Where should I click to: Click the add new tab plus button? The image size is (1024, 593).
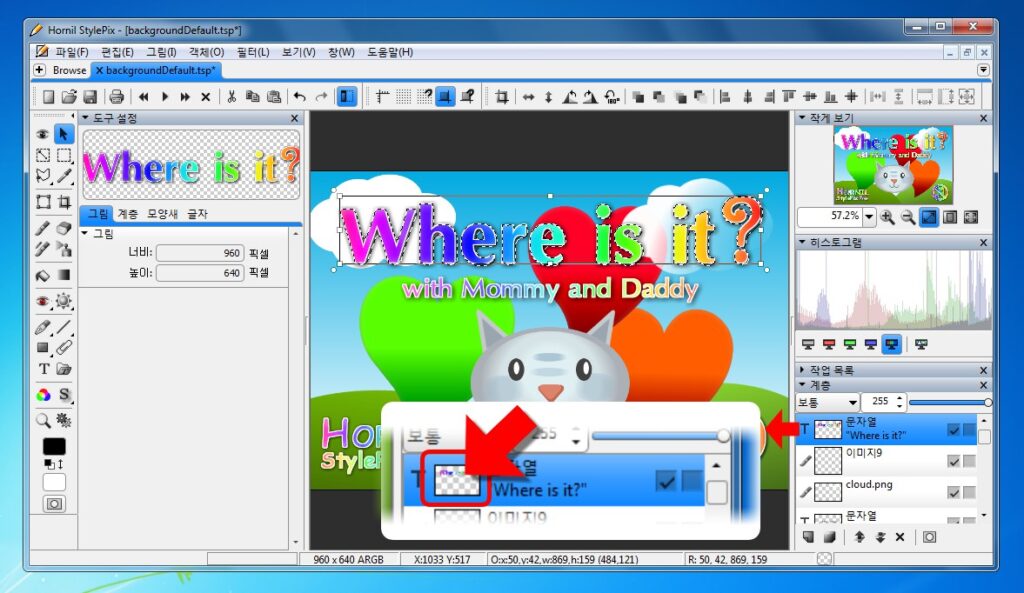[39, 70]
